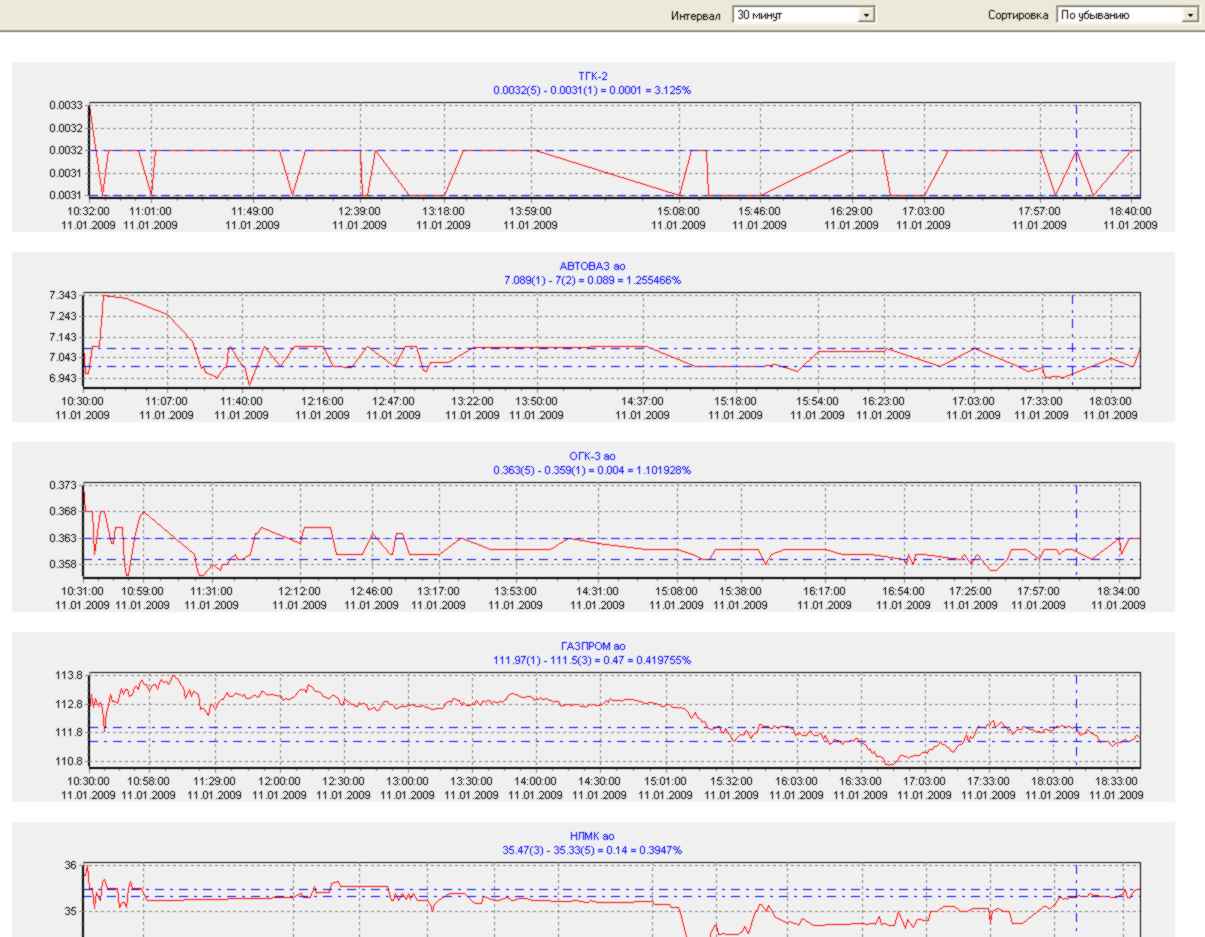Viewport: 1205px width, 937px height.
Task: Click the 13:30:00 time label on ГАЗПРОМ chart
Action: [471, 781]
